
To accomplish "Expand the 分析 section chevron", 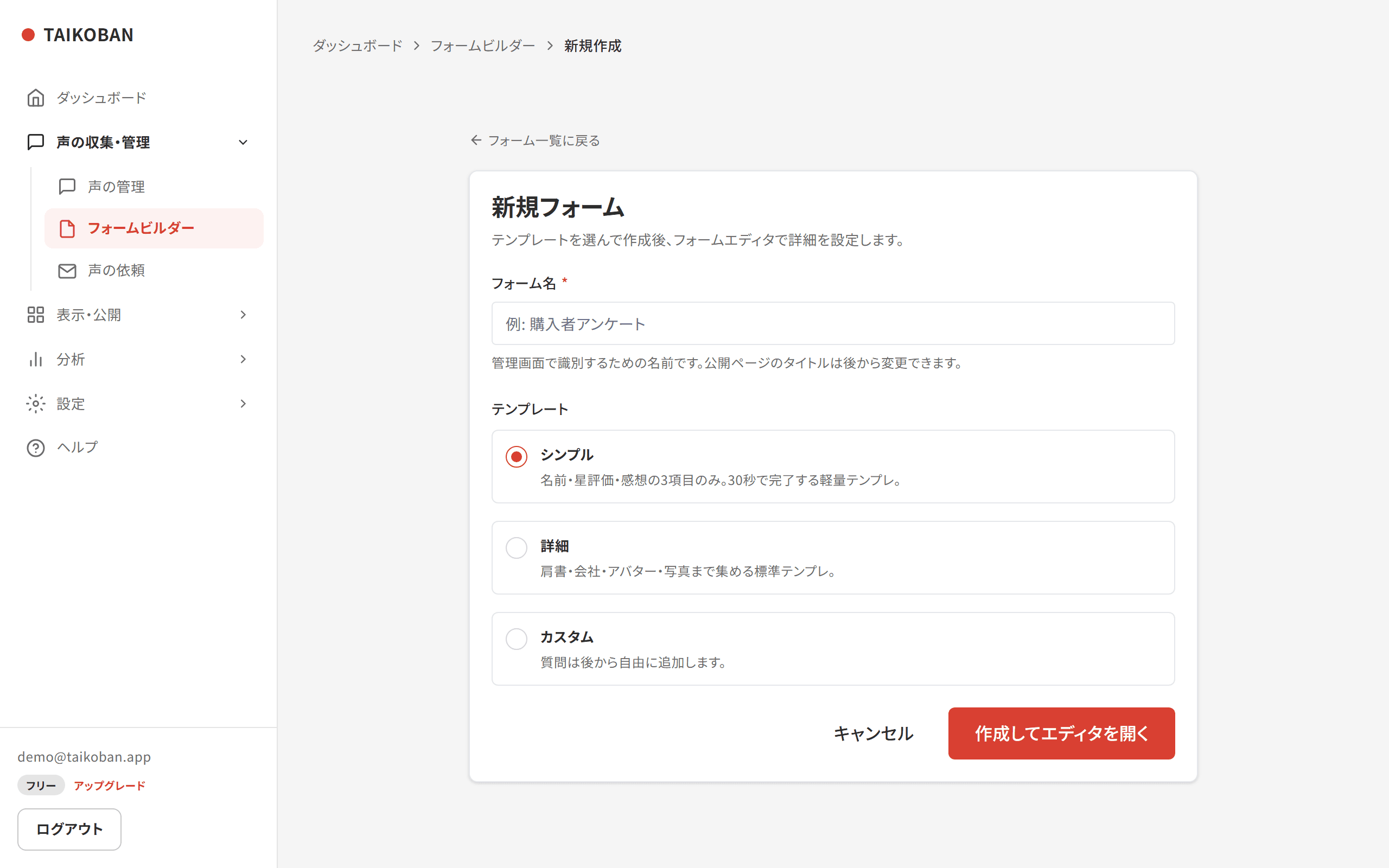I will [243, 359].
